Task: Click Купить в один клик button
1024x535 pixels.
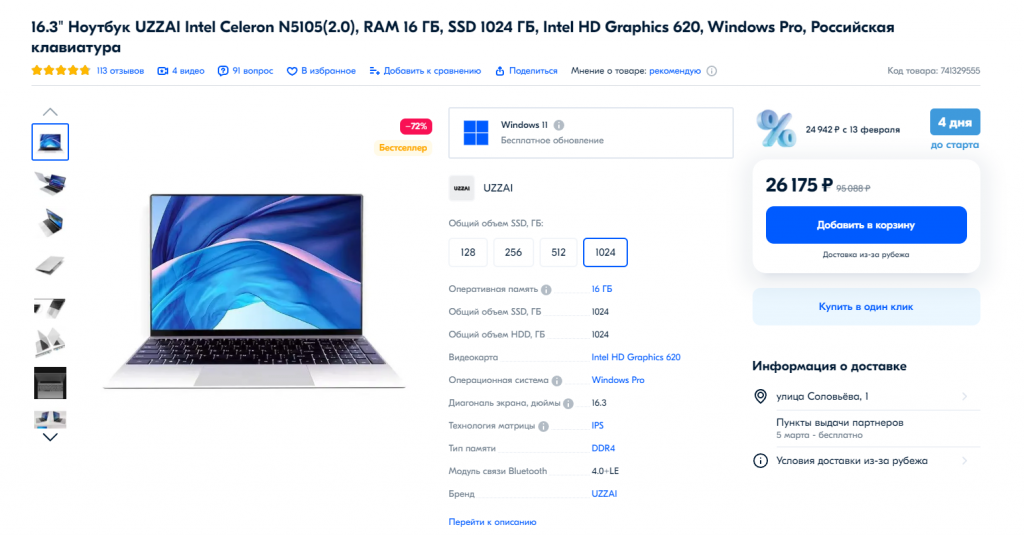Action: 866,307
